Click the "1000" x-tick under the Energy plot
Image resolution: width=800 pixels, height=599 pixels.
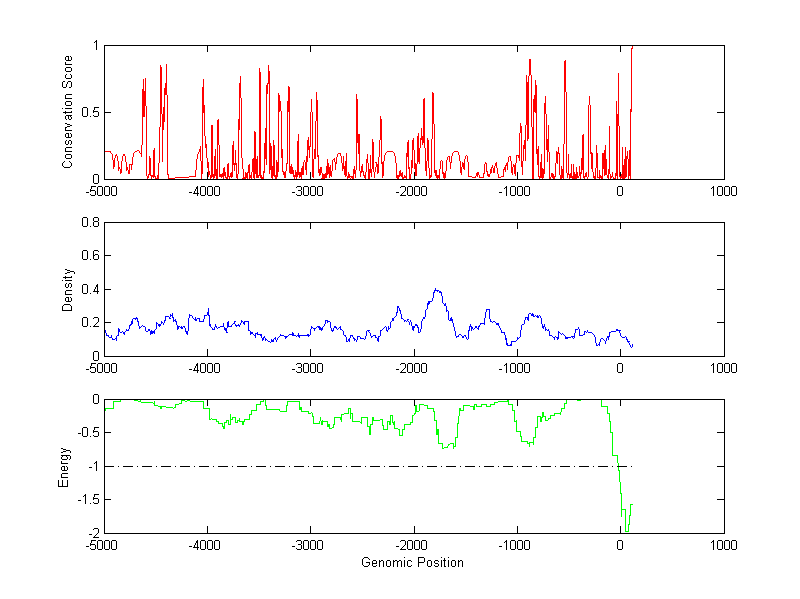click(723, 545)
